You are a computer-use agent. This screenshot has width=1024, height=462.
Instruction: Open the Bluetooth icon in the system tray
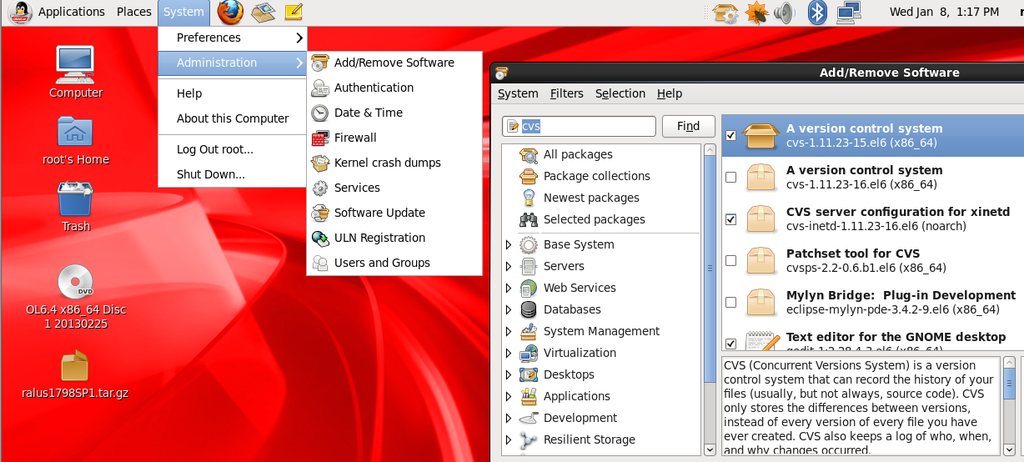click(x=817, y=12)
